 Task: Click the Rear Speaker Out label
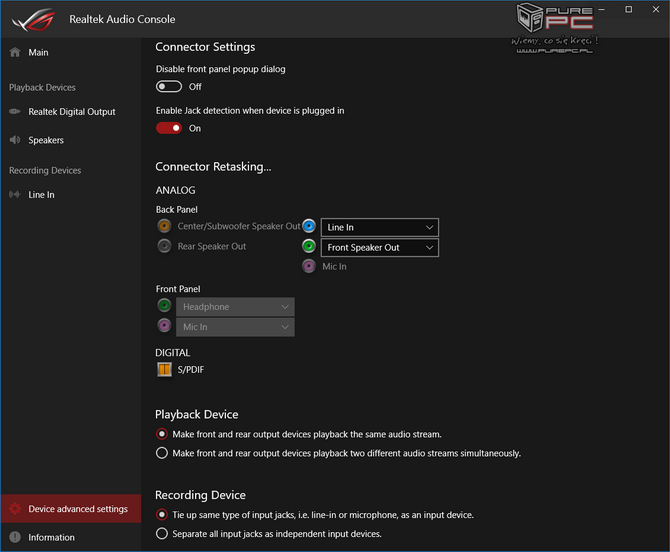212,246
